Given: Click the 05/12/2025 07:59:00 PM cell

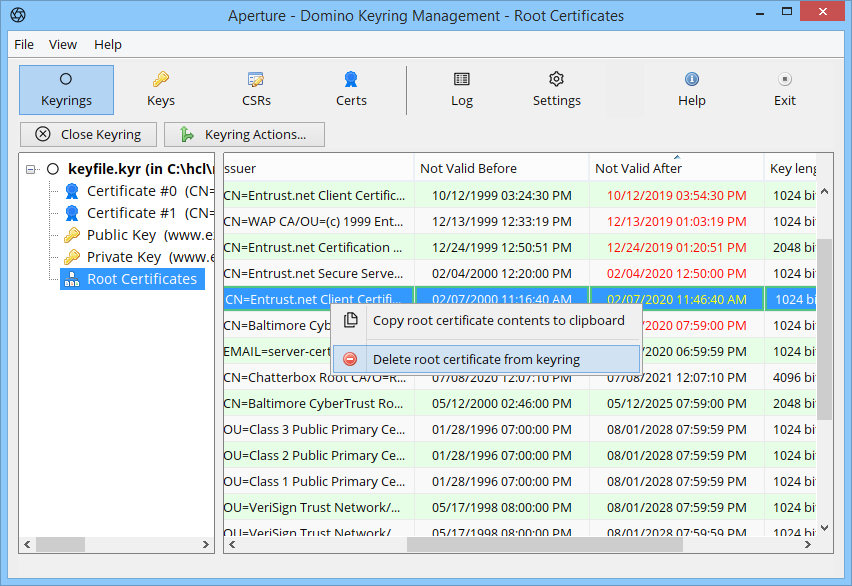Looking at the screenshot, I should pos(676,403).
